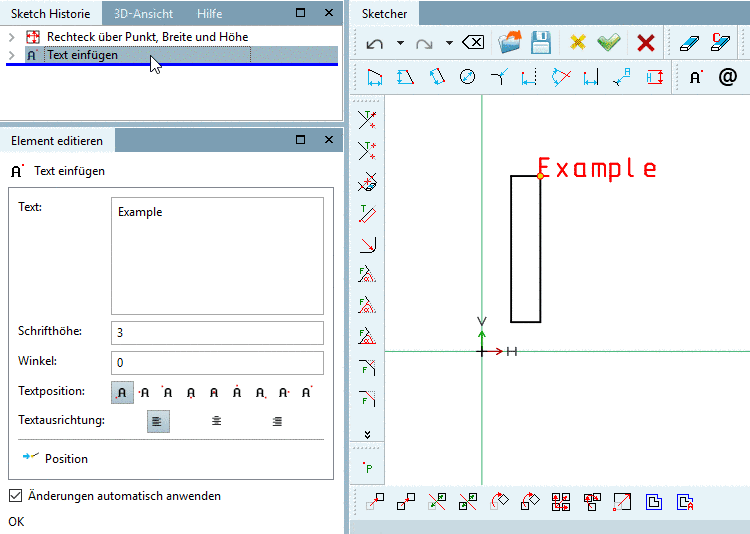Select the trim tool with eraser icon

pyautogui.click(x=367, y=182)
